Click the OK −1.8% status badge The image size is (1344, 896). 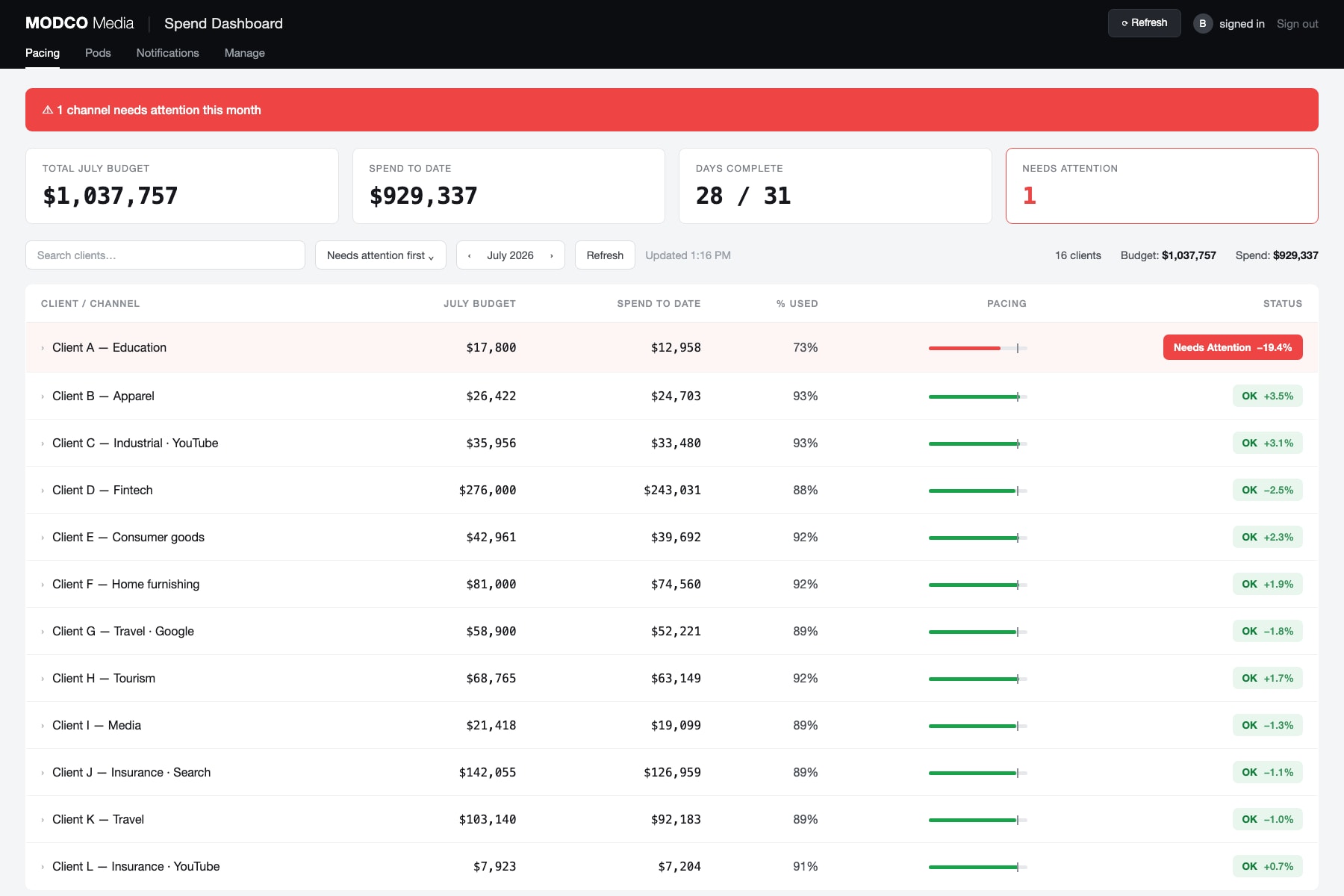1267,631
